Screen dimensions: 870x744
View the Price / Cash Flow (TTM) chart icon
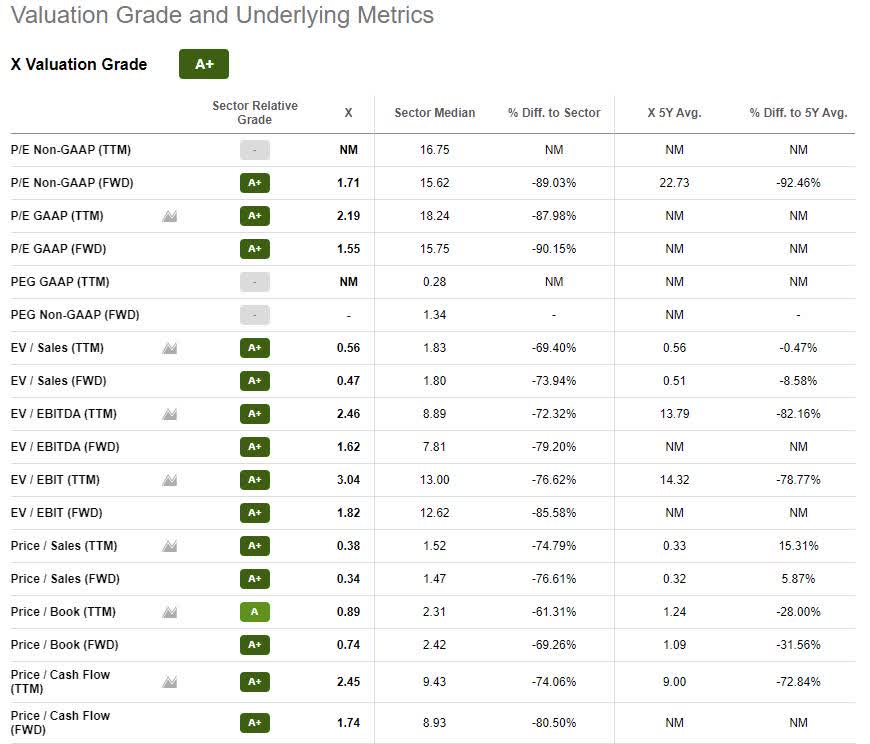[x=170, y=682]
